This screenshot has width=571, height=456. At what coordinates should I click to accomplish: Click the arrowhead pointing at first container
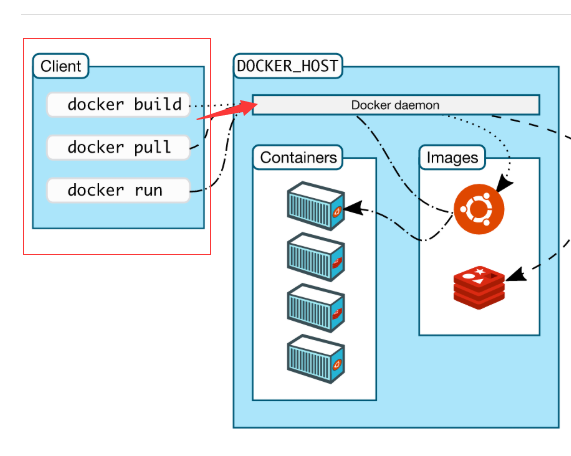pyautogui.click(x=353, y=208)
